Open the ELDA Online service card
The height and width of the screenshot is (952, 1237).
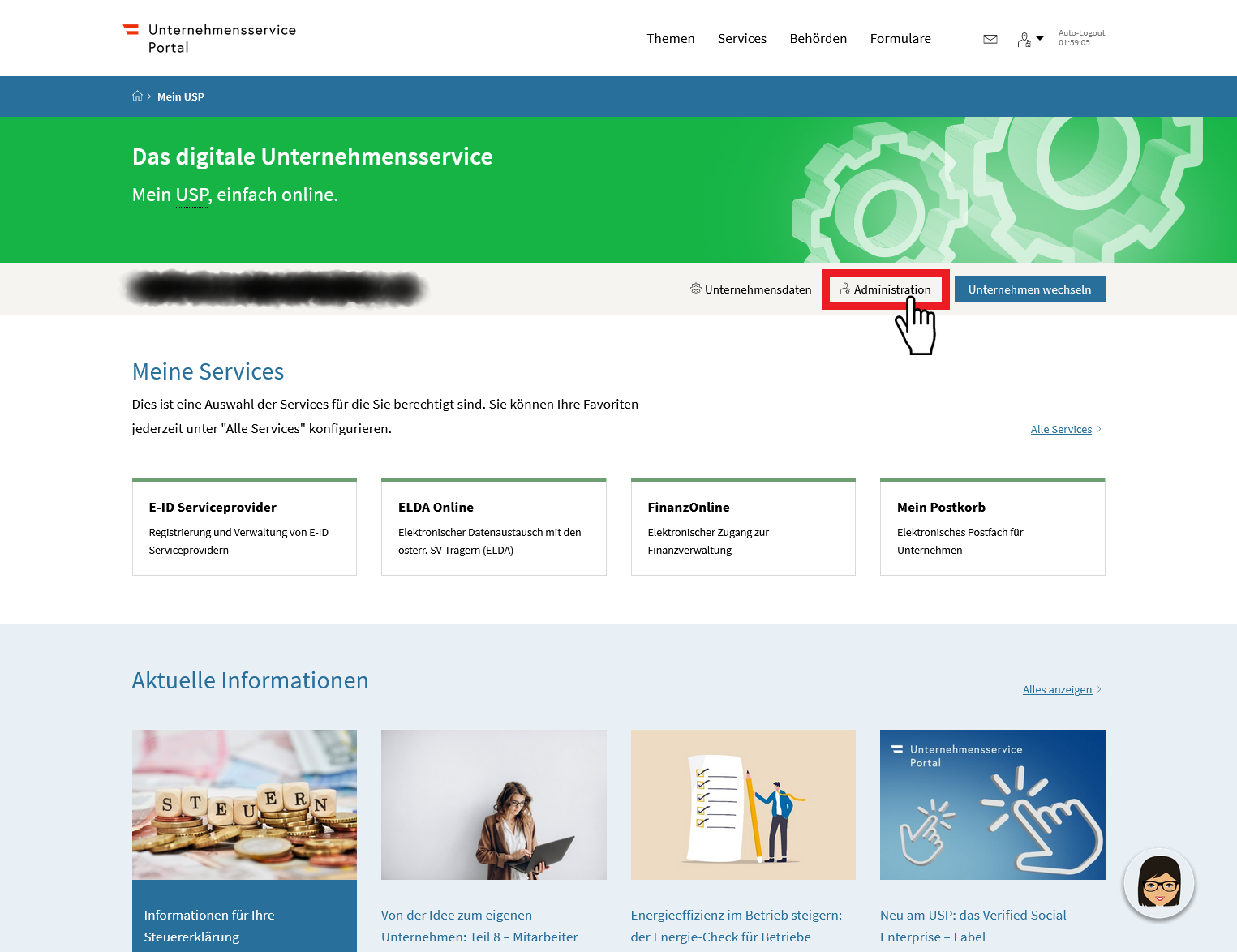494,527
